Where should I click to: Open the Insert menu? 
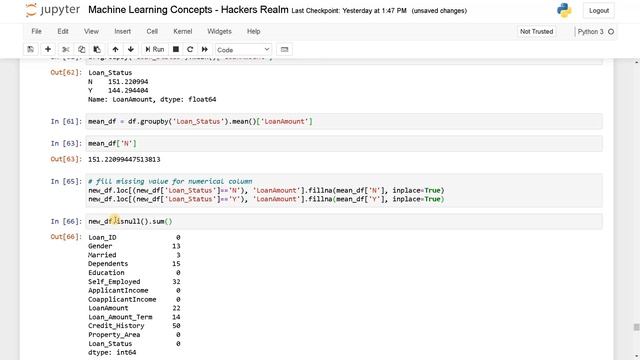(122, 31)
